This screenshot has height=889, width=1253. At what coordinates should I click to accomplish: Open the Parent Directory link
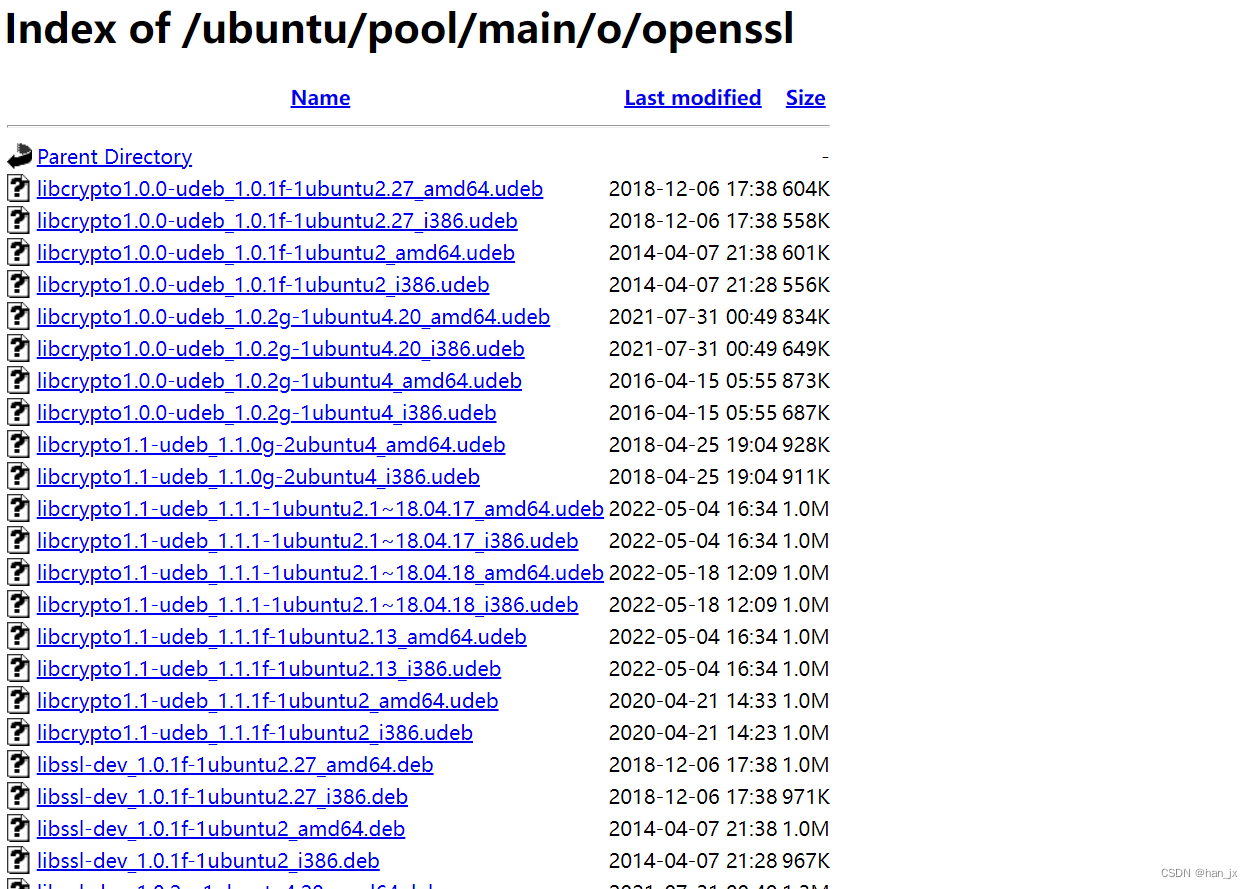pyautogui.click(x=114, y=157)
